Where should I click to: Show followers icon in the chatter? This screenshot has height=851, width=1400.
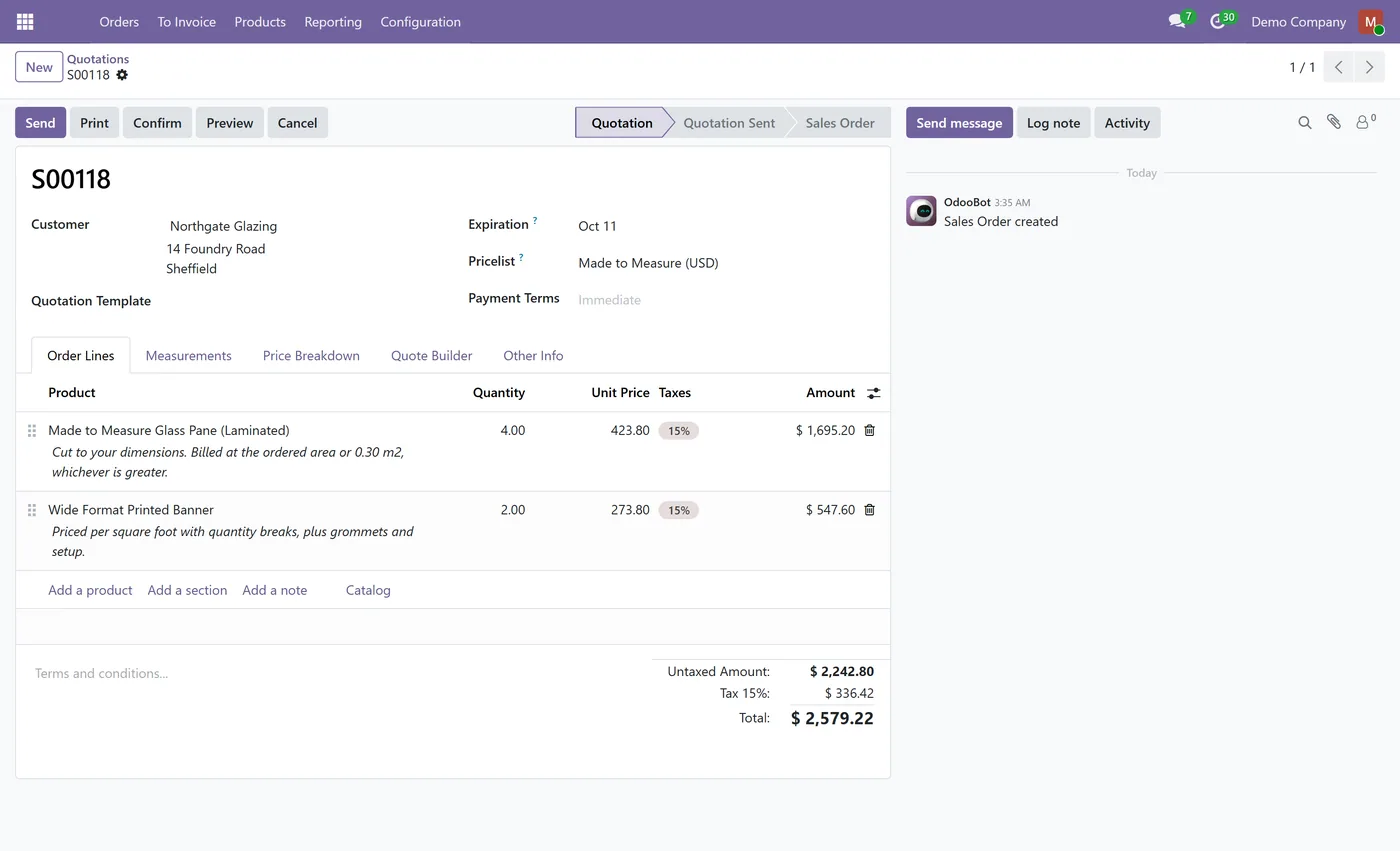tap(1365, 122)
